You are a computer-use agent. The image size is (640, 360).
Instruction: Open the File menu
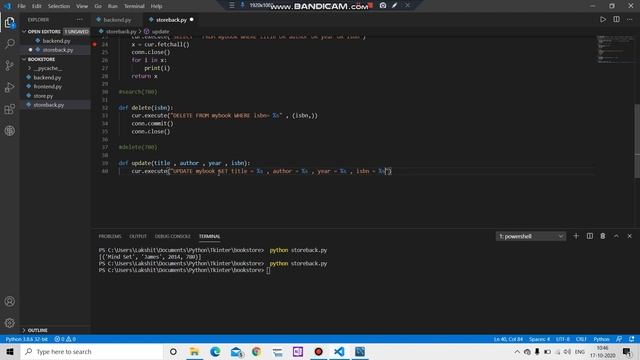(x=21, y=6)
